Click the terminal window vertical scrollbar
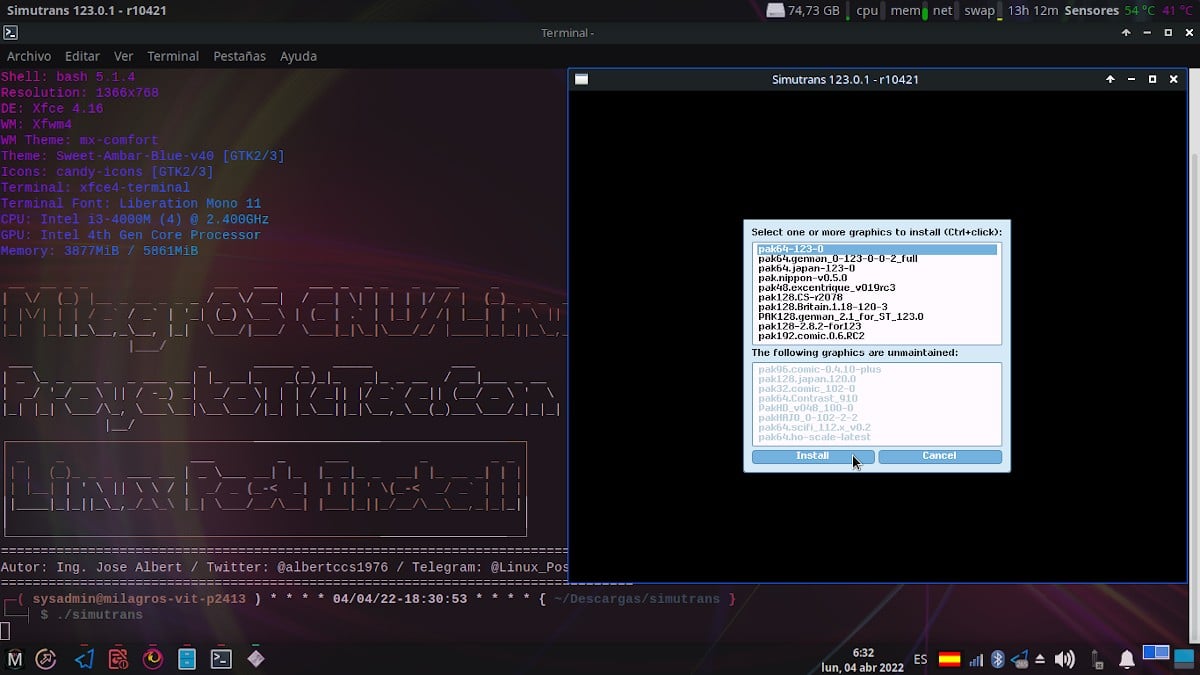The height and width of the screenshot is (675, 1200). (1194, 300)
